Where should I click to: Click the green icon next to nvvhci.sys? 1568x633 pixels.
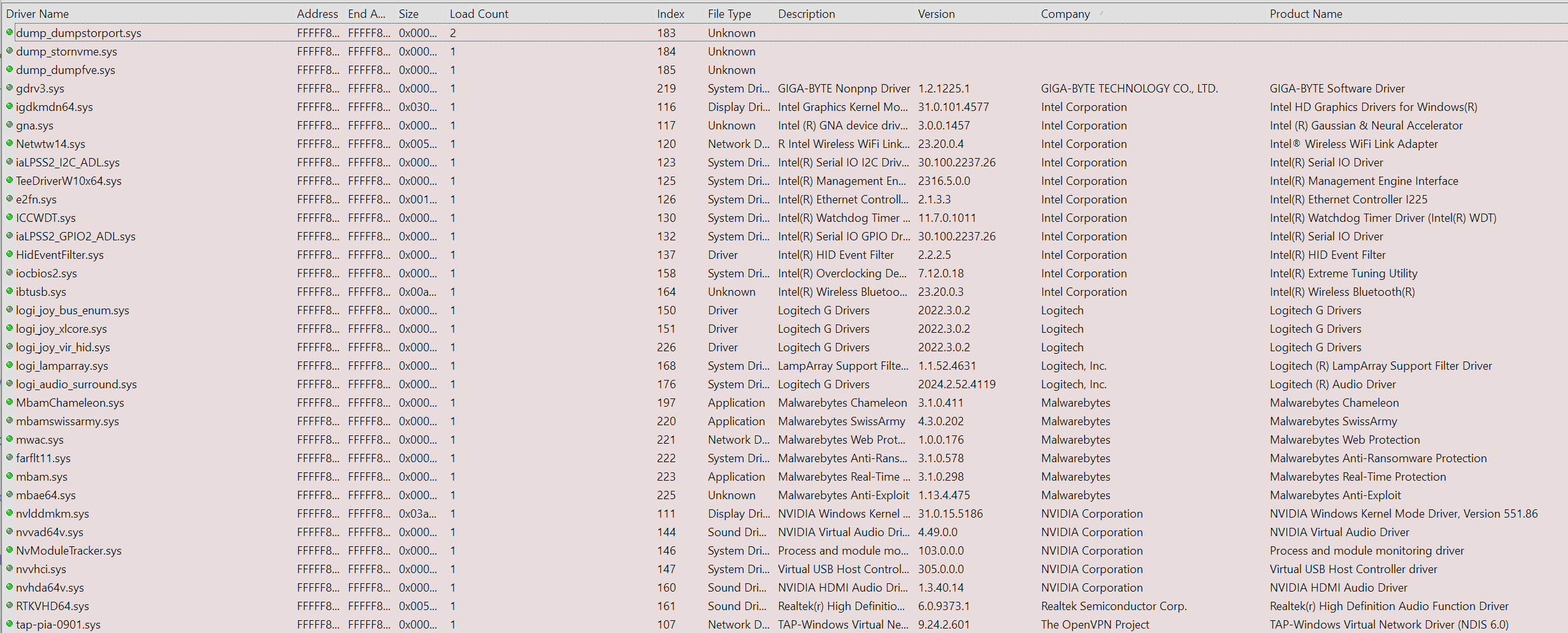[10, 568]
